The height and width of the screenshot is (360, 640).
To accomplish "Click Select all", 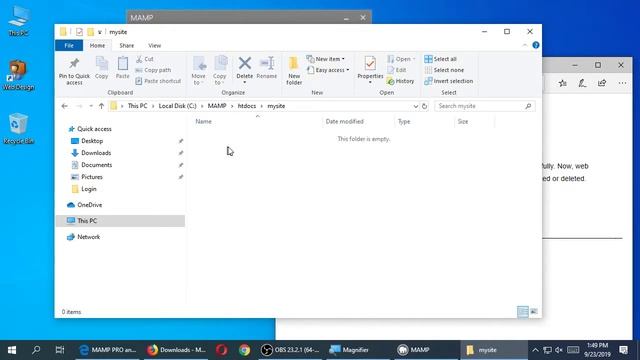I will pyautogui.click(x=440, y=59).
